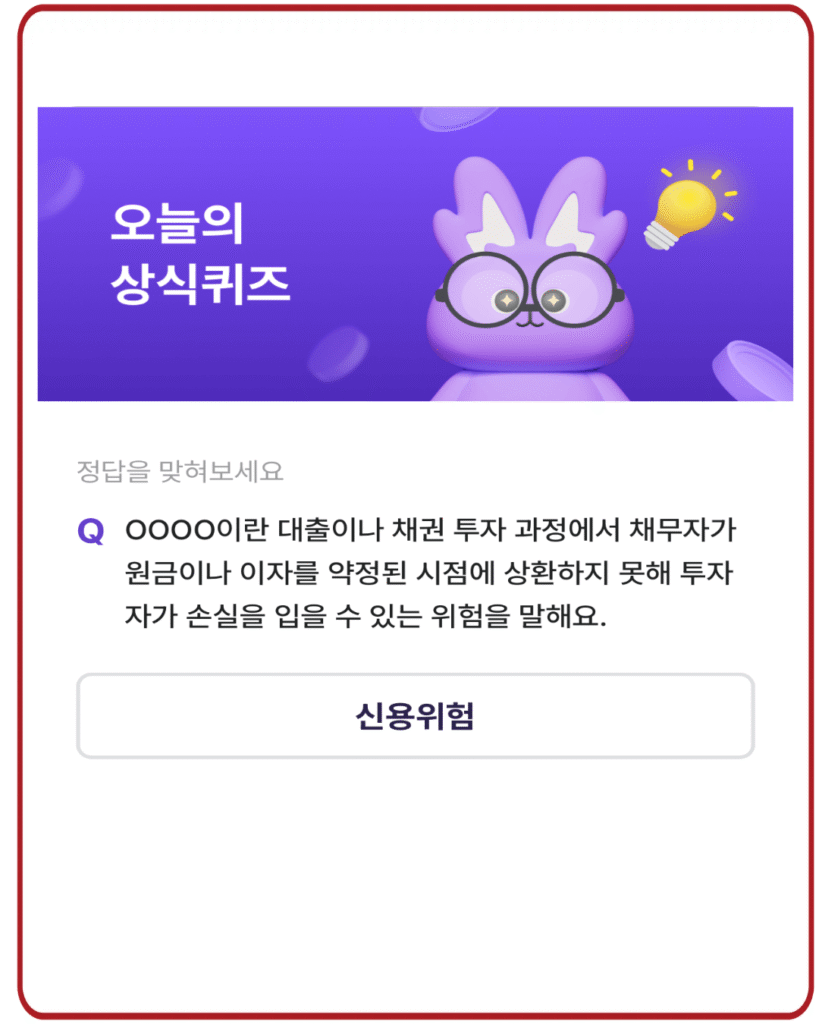The width and height of the screenshot is (819, 1024).
Task: Tap the 정답을 맞혀보세요 prompt text
Action: click(180, 472)
